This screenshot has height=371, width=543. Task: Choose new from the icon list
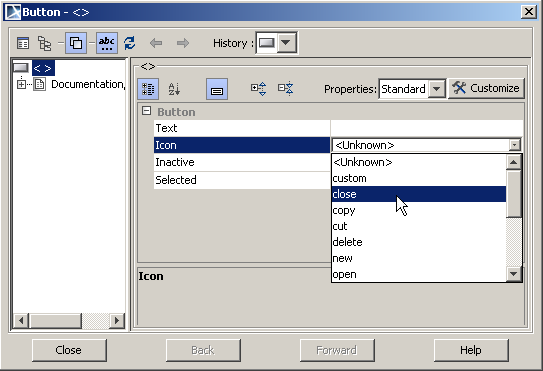(419, 258)
